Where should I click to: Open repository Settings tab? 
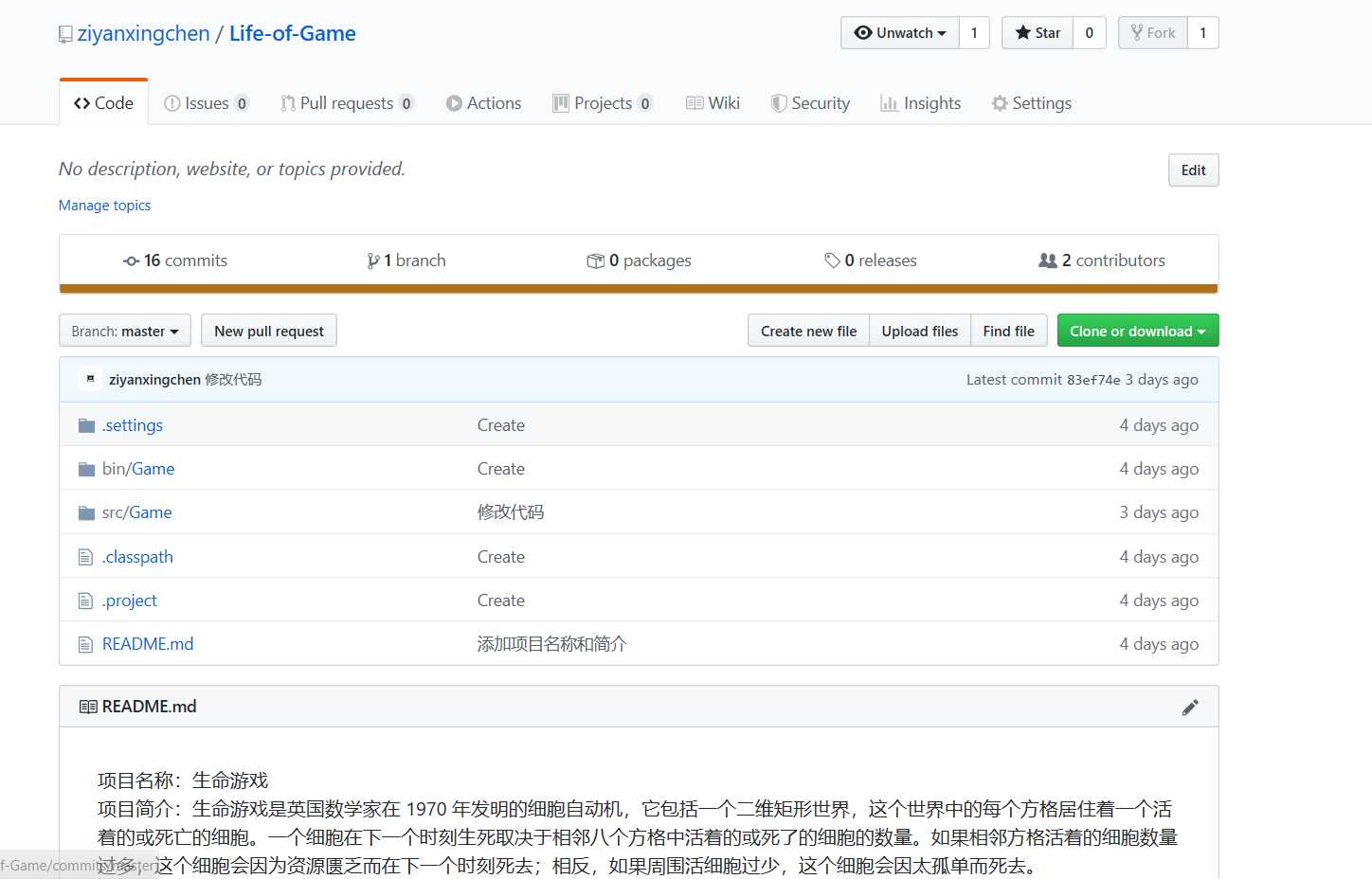[x=1032, y=103]
